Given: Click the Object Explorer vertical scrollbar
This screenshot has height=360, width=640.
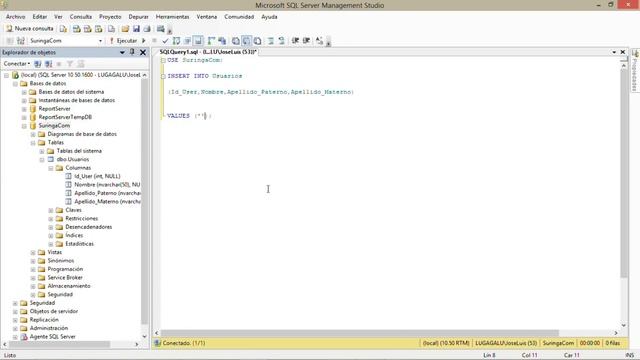Looking at the screenshot, I should tap(144, 202).
